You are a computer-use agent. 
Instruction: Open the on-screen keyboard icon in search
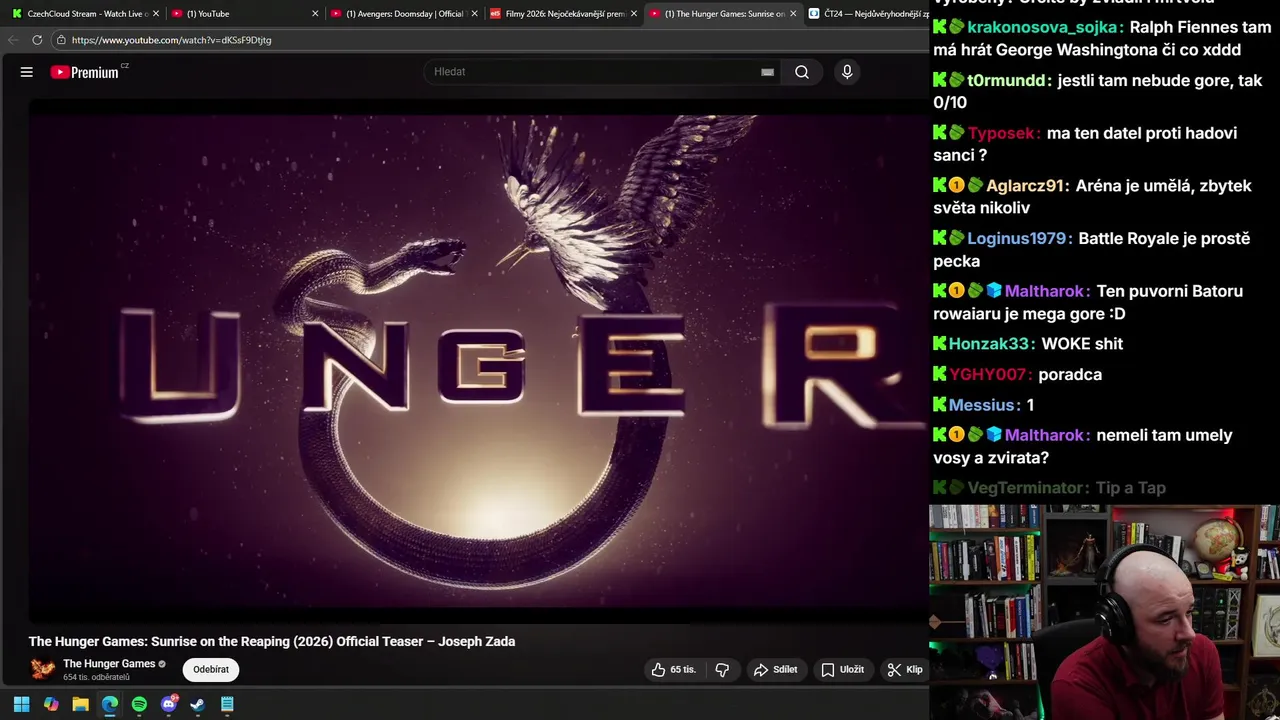pos(767,72)
